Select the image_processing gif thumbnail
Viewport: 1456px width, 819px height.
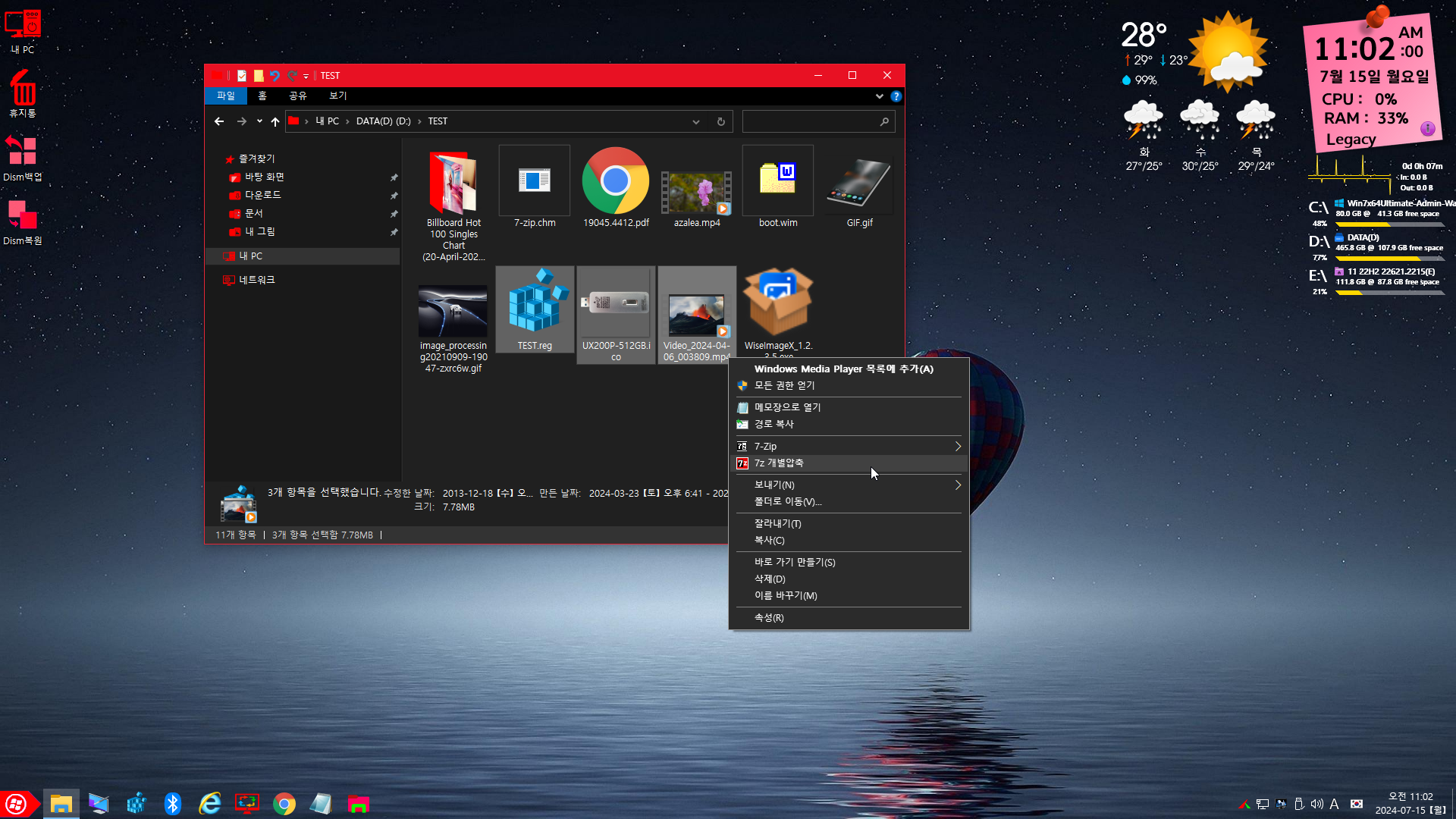click(x=453, y=311)
